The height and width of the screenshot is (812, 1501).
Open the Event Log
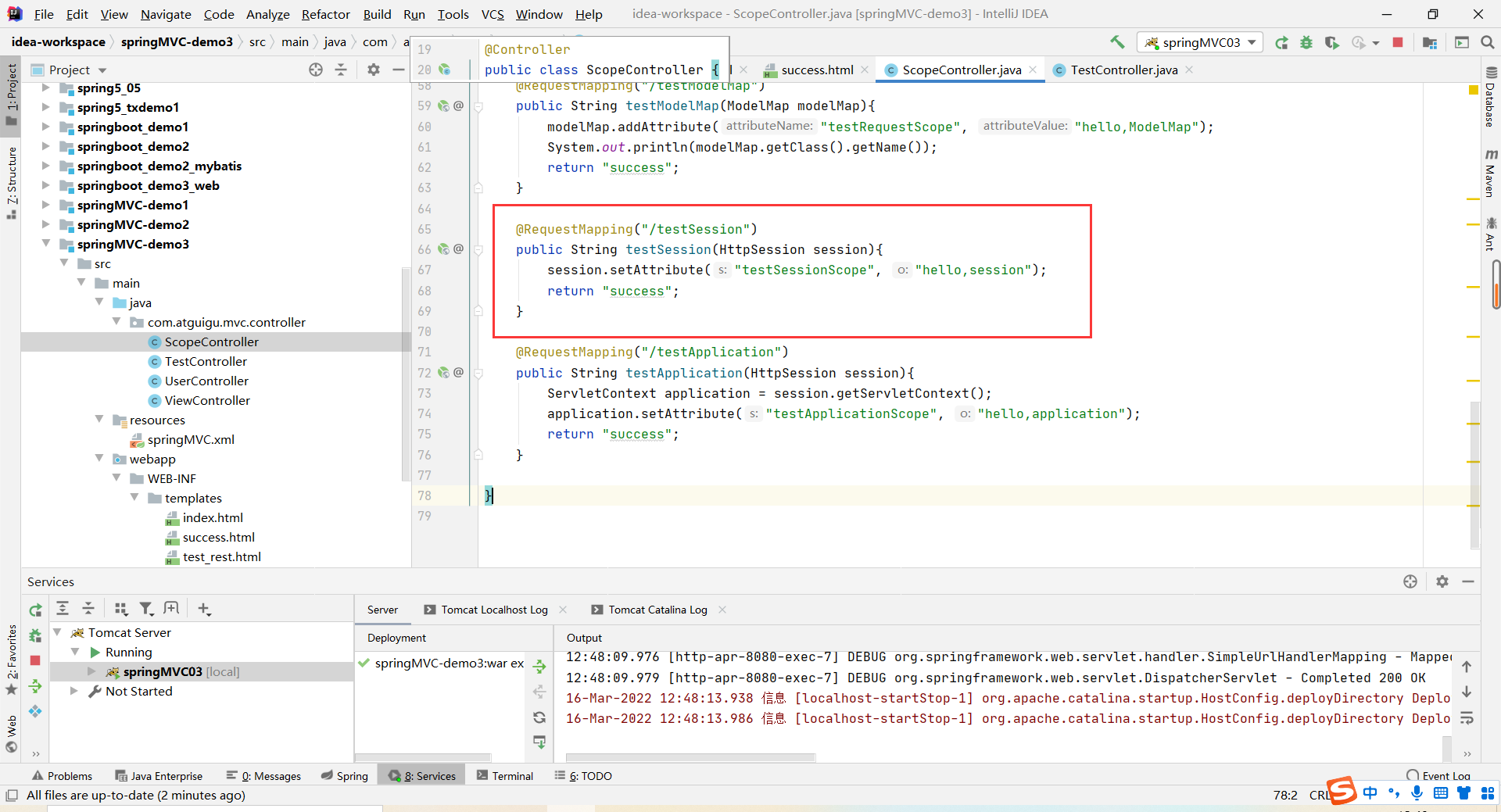(x=1438, y=775)
